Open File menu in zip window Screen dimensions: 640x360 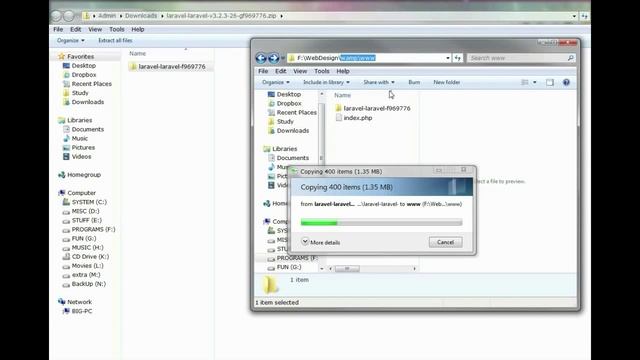pyautogui.click(x=58, y=29)
